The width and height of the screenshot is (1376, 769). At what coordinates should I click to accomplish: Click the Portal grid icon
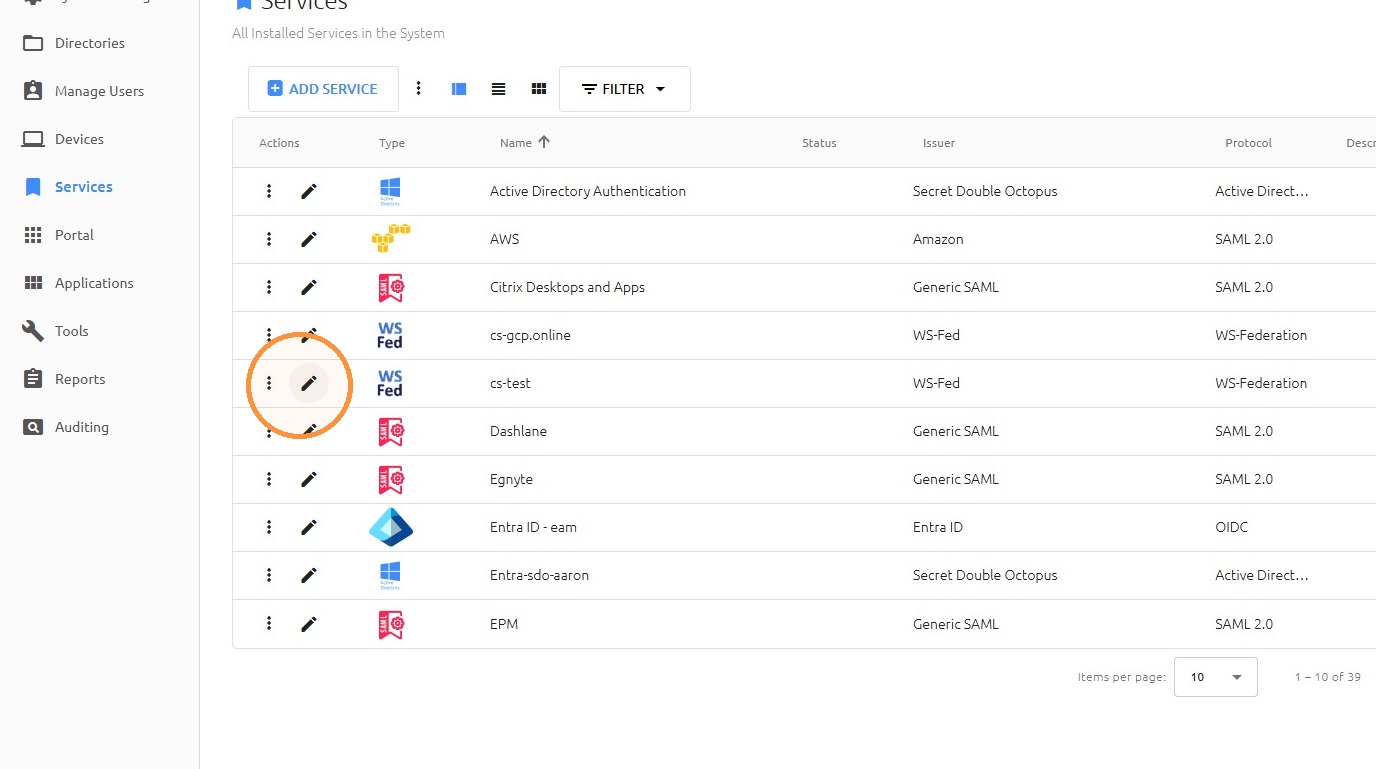tap(33, 235)
